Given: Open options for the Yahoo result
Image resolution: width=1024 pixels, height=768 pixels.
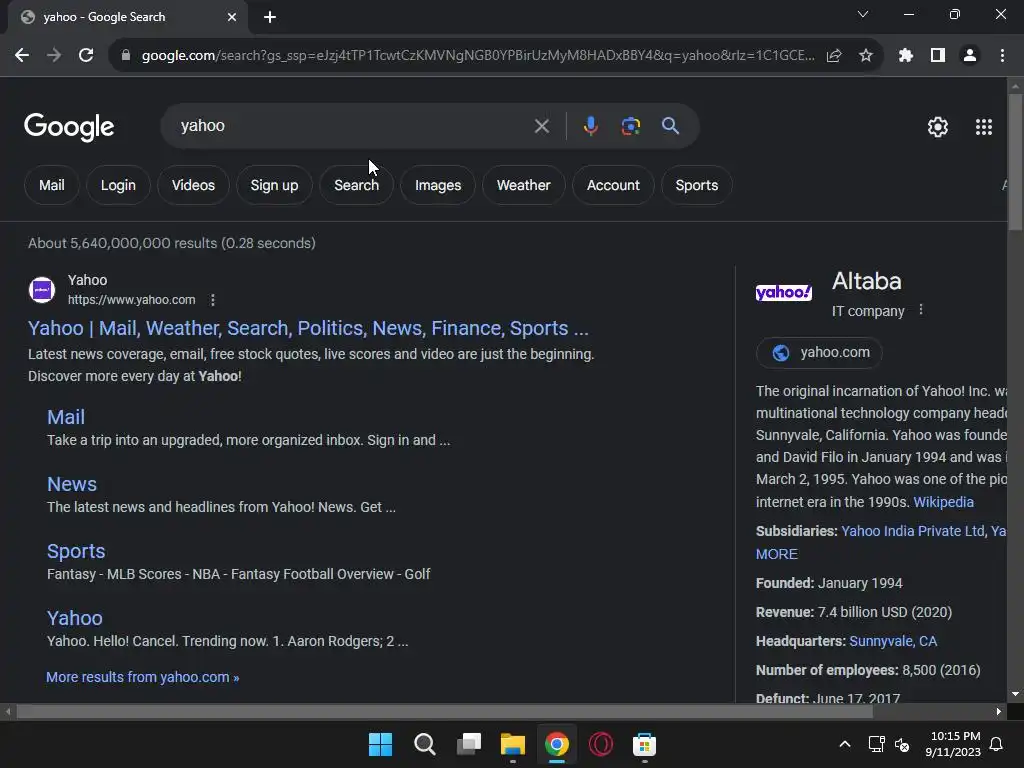Looking at the screenshot, I should tap(212, 300).
